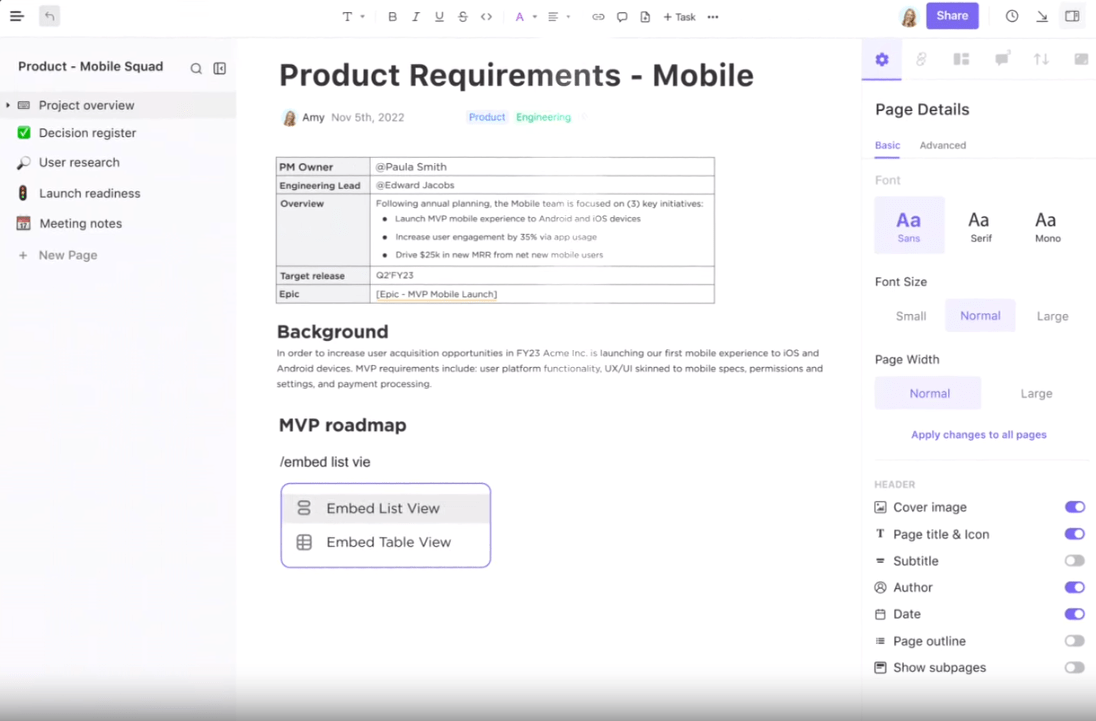The height and width of the screenshot is (721, 1096).
Task: Select the Mono font option
Action: tap(1046, 226)
